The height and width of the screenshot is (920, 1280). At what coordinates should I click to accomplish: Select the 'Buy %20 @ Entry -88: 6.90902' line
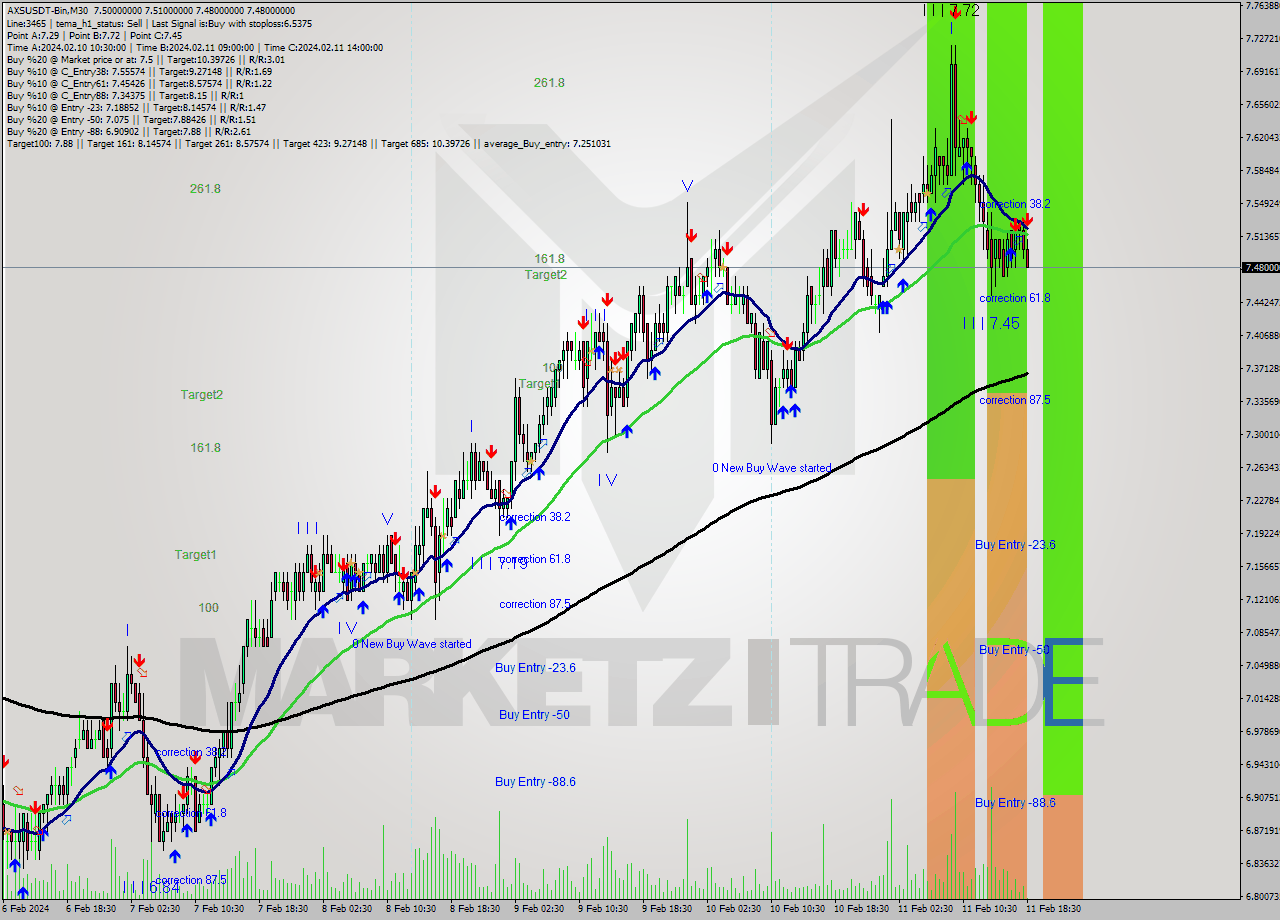tap(128, 131)
